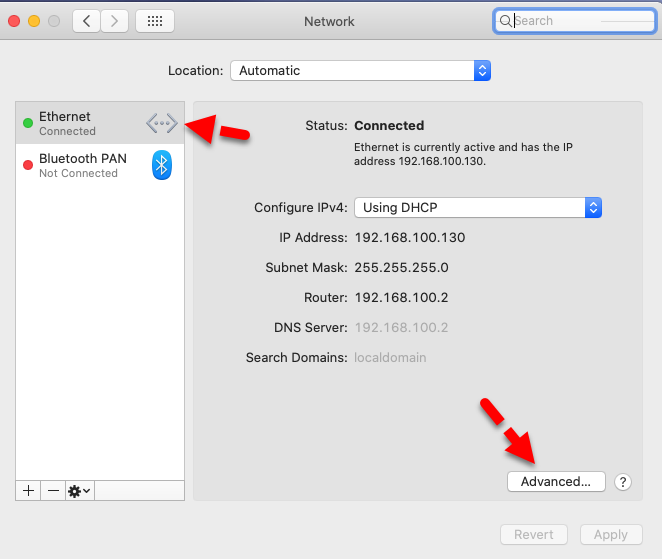Image resolution: width=662 pixels, height=559 pixels.
Task: Remove selected service with minus button
Action: [52, 490]
